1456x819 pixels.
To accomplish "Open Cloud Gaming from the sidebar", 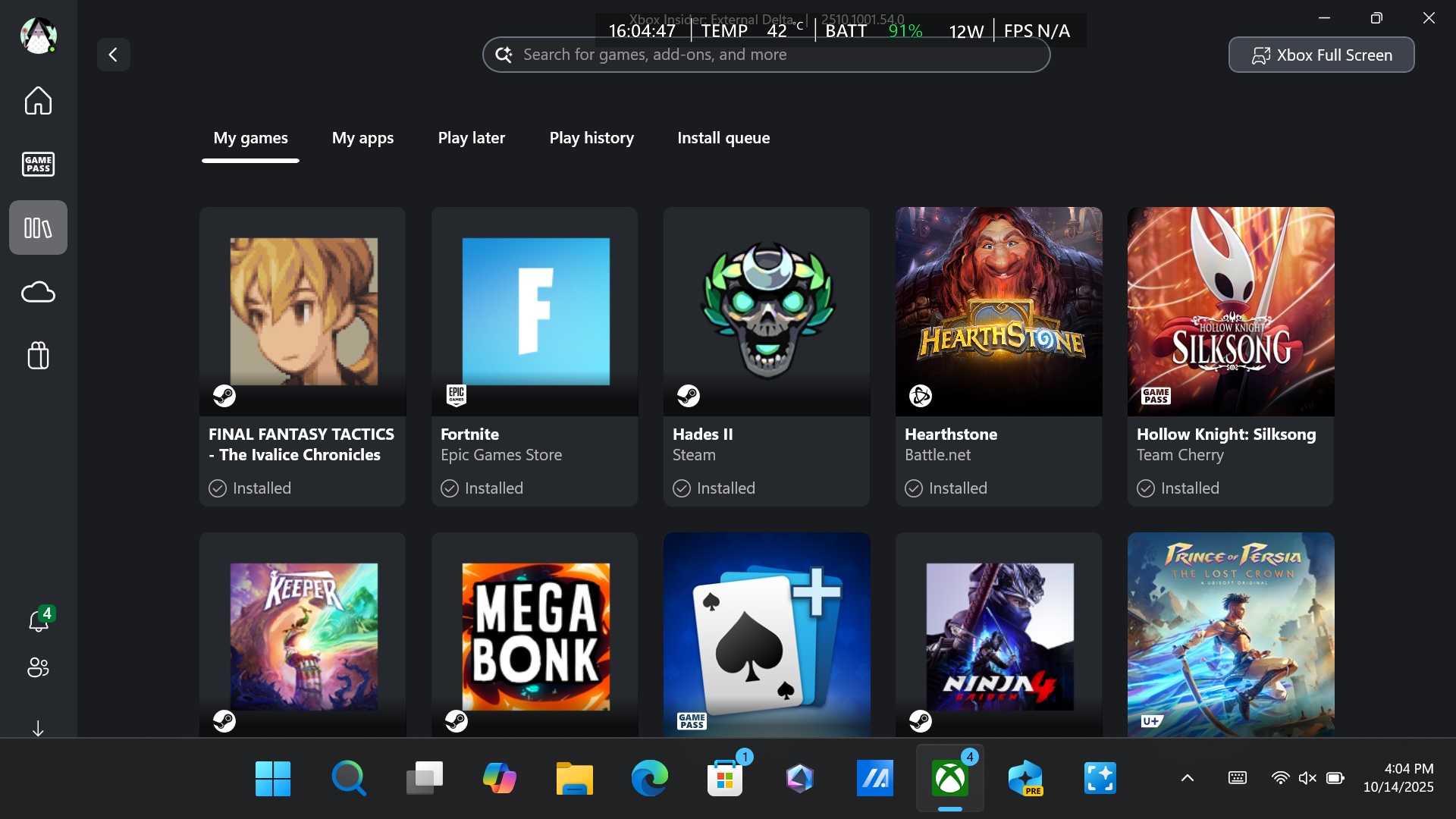I will 38,292.
